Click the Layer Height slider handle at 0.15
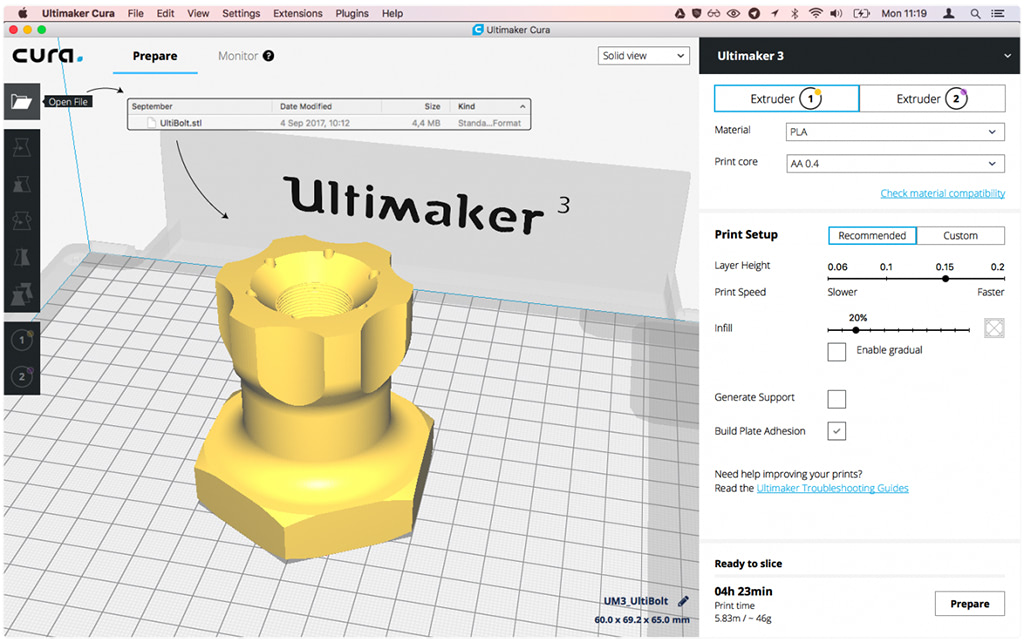Screen dimensions: 1024x642 (945, 279)
